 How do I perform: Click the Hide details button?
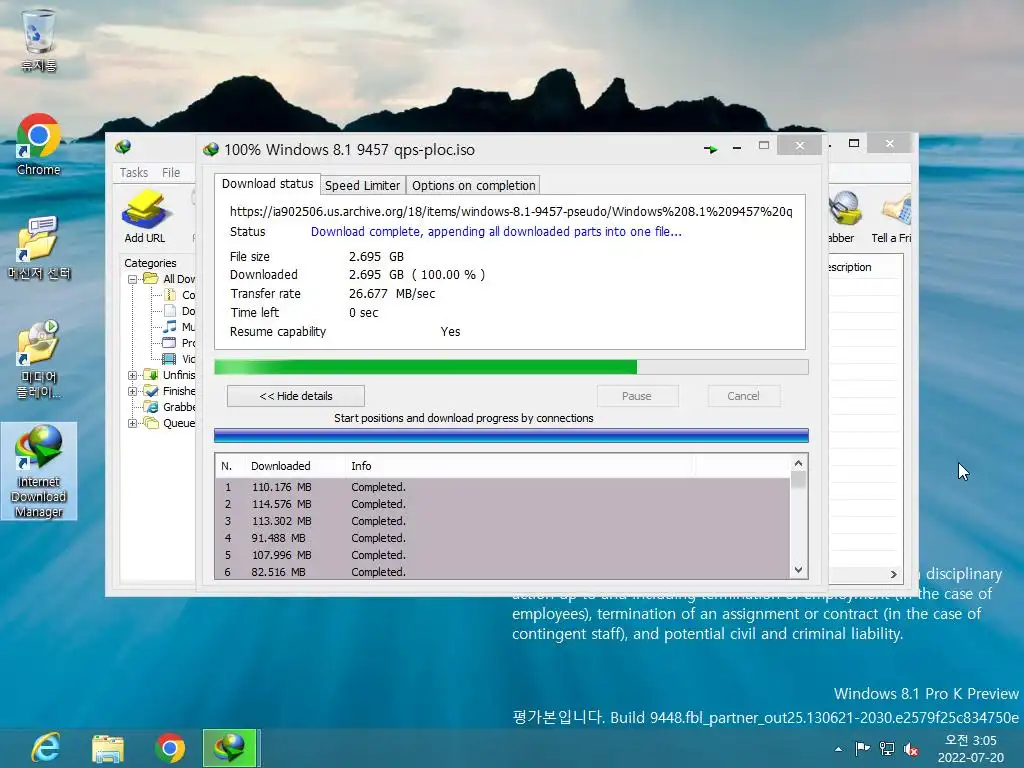296,396
